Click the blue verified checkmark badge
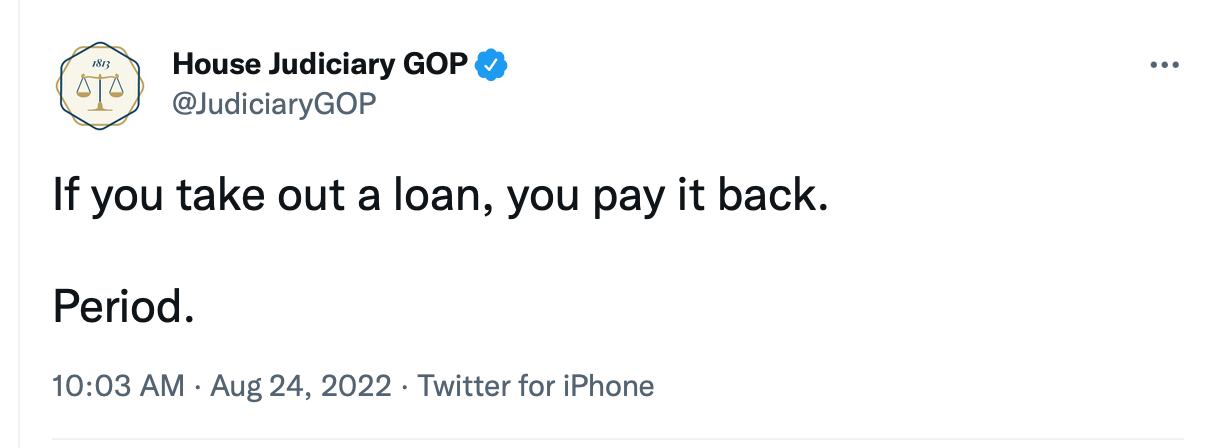Image resolution: width=1206 pixels, height=448 pixels. pyautogui.click(x=491, y=65)
